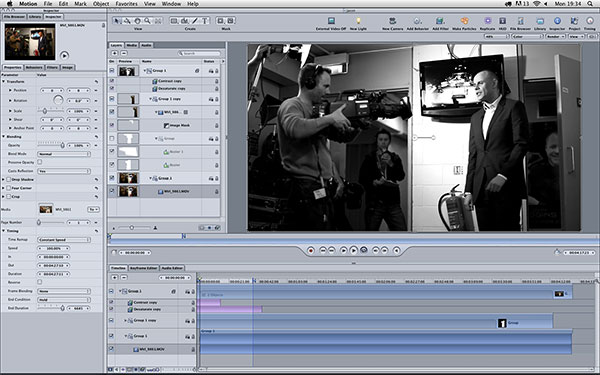Collapse the Transform section
Image resolution: width=600 pixels, height=375 pixels.
coord(4,82)
